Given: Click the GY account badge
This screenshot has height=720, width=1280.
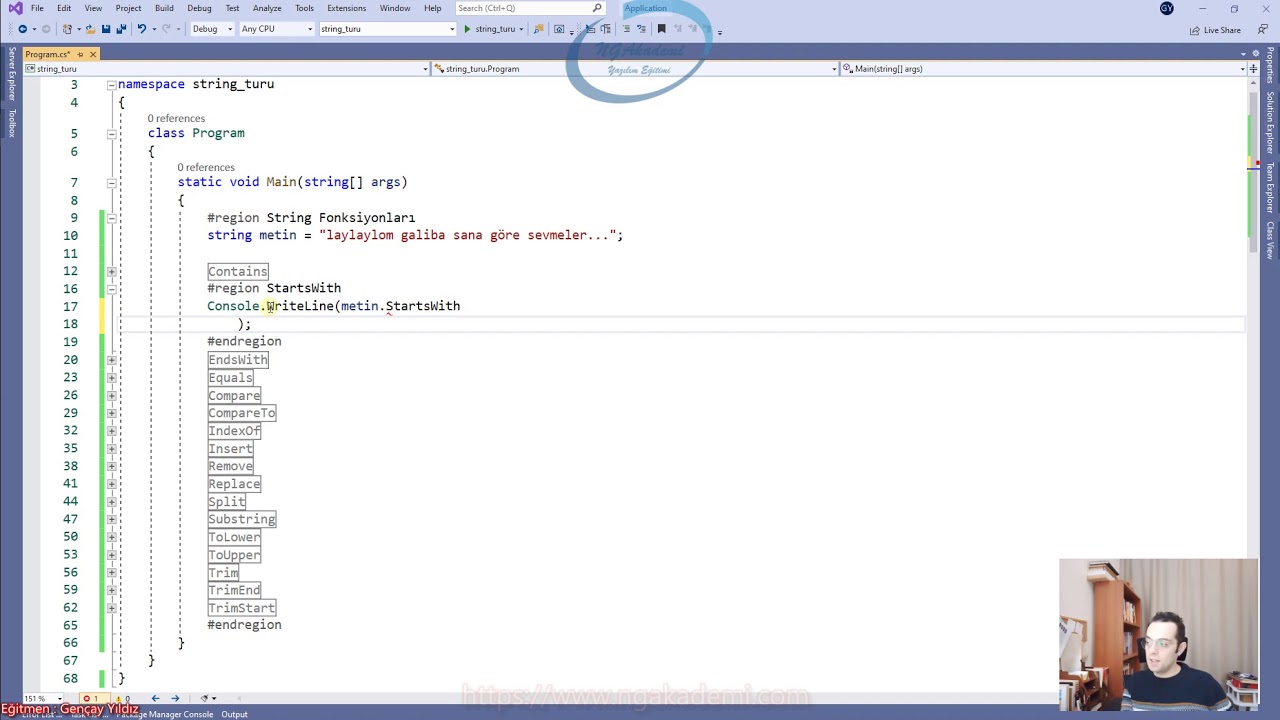Looking at the screenshot, I should pos(1166,8).
